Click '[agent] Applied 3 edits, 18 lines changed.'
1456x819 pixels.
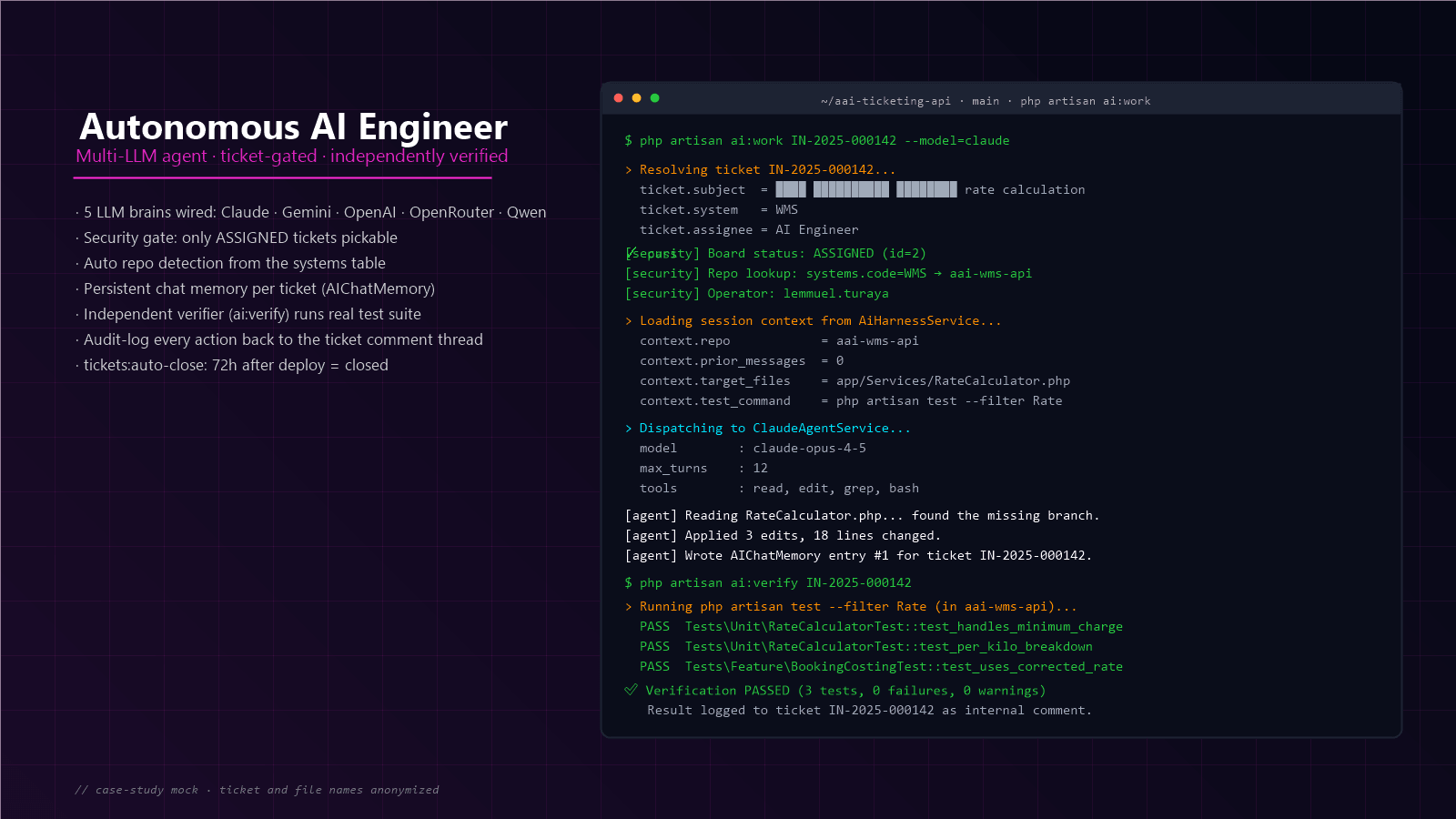pyautogui.click(x=784, y=536)
